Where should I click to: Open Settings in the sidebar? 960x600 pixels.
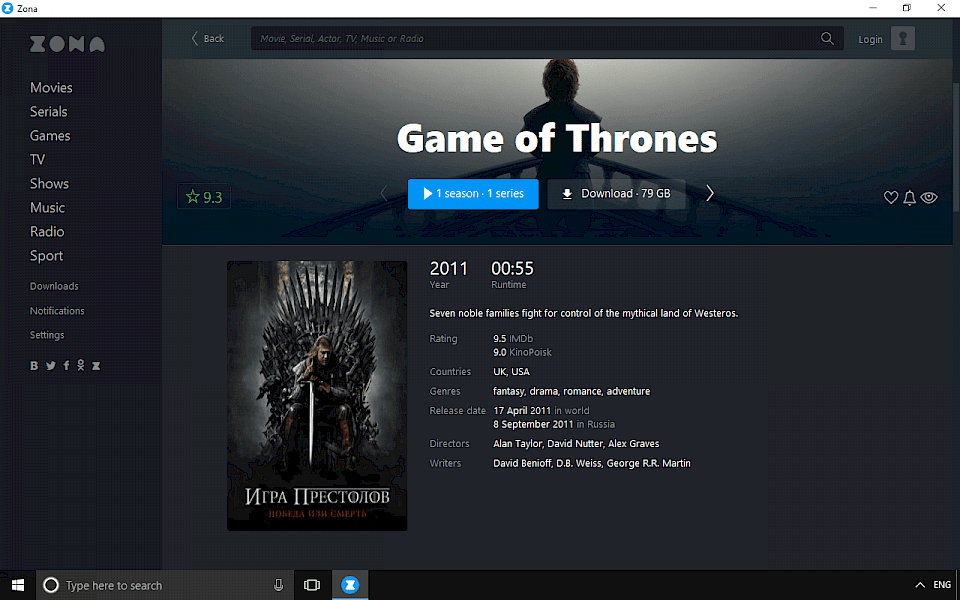[47, 335]
